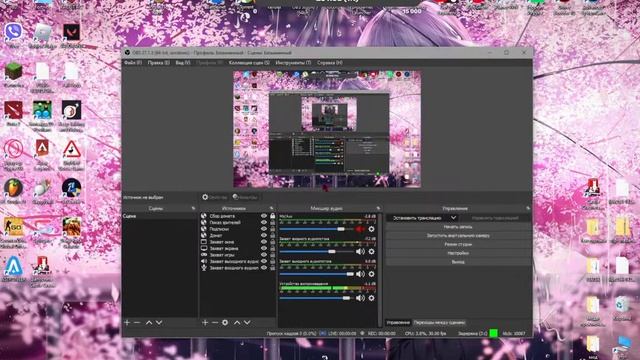Select the Захват входного аудио source row
The width and height of the screenshot is (640, 360).
pyautogui.click(x=234, y=268)
